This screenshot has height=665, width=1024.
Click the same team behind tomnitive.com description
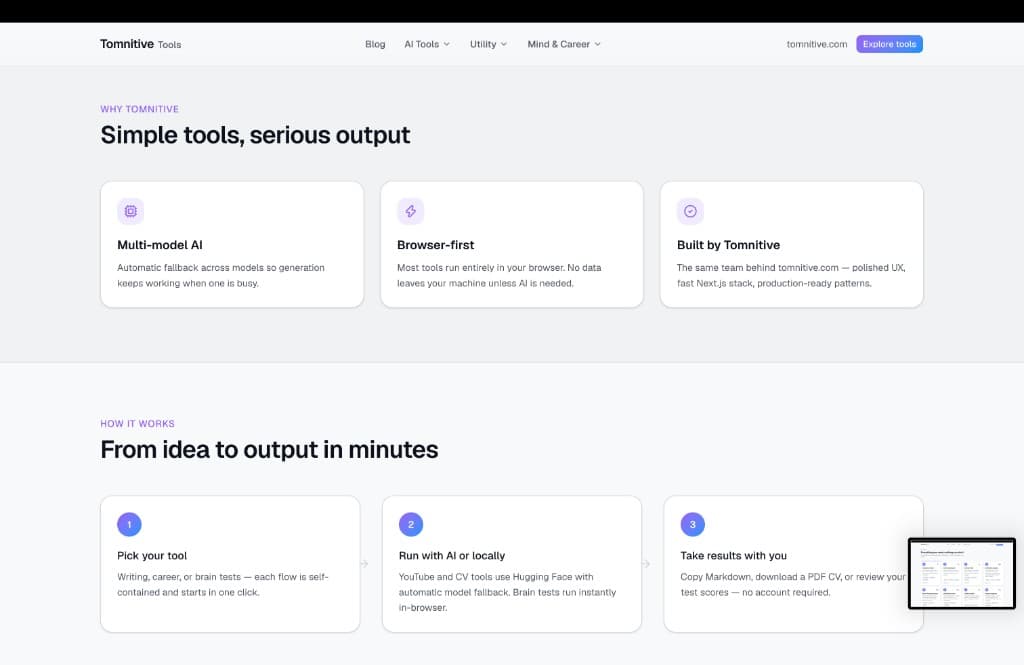[791, 275]
